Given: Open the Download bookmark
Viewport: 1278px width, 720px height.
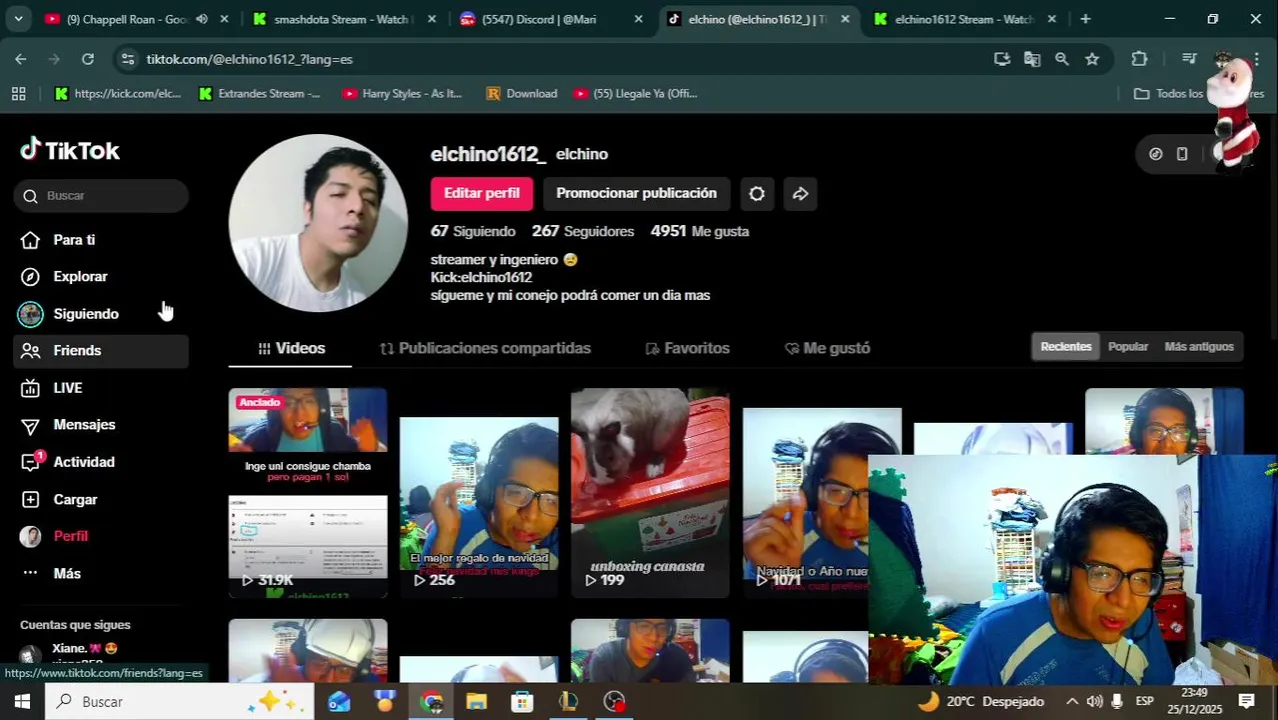Looking at the screenshot, I should [522, 93].
